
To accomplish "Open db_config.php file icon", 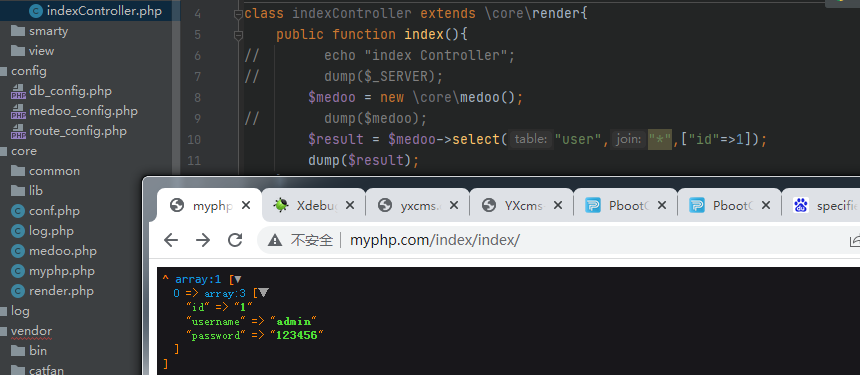I will pos(19,91).
